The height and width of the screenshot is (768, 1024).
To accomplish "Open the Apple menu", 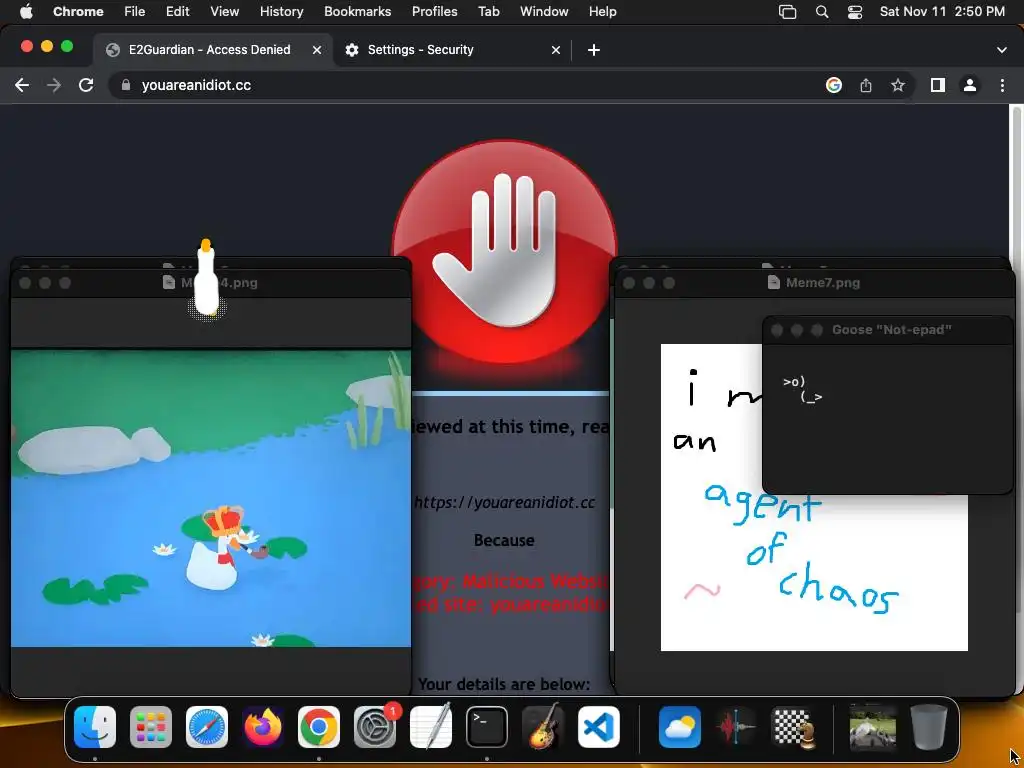I will [26, 11].
